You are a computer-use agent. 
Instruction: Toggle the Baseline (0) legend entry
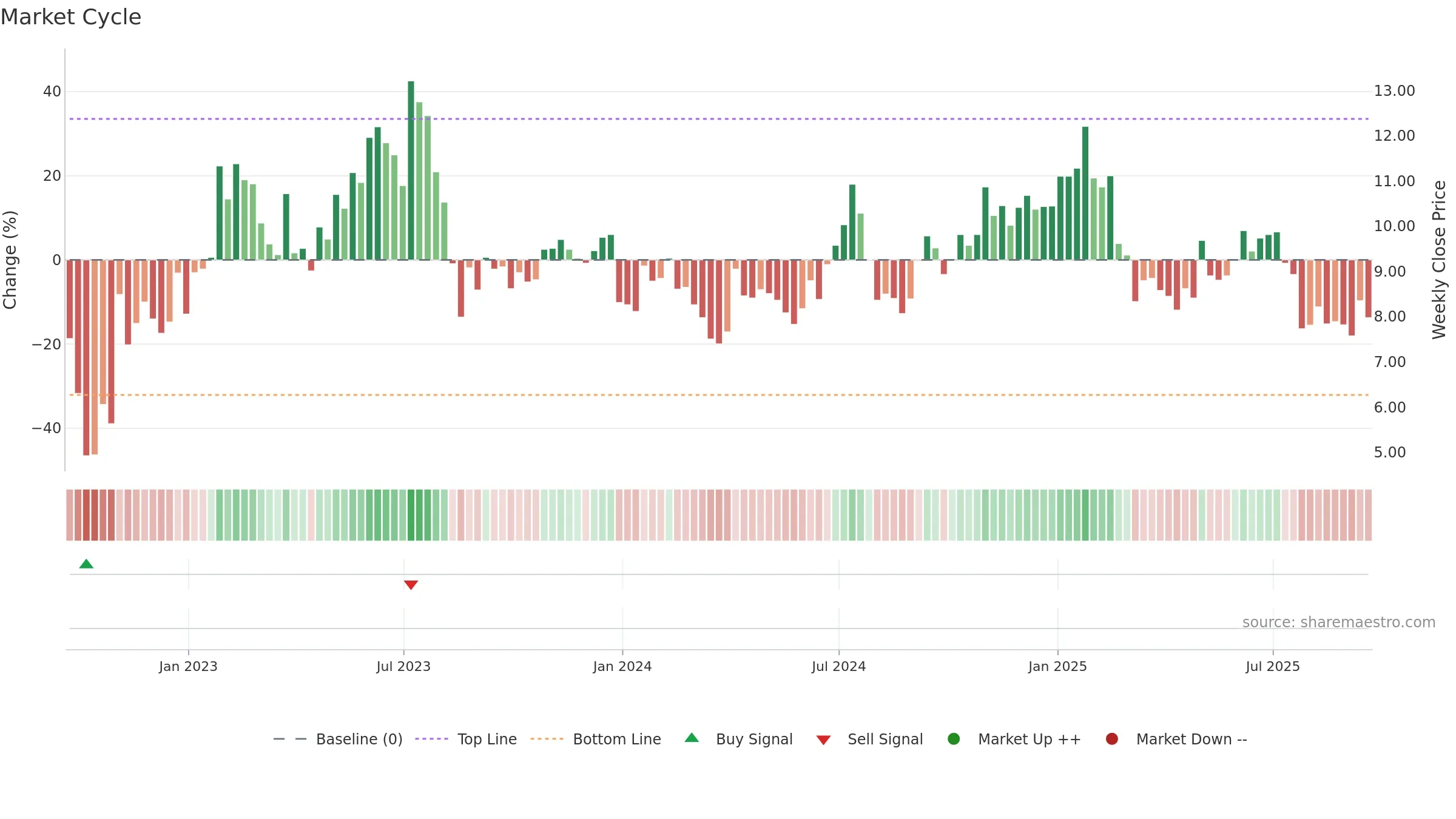(x=338, y=739)
